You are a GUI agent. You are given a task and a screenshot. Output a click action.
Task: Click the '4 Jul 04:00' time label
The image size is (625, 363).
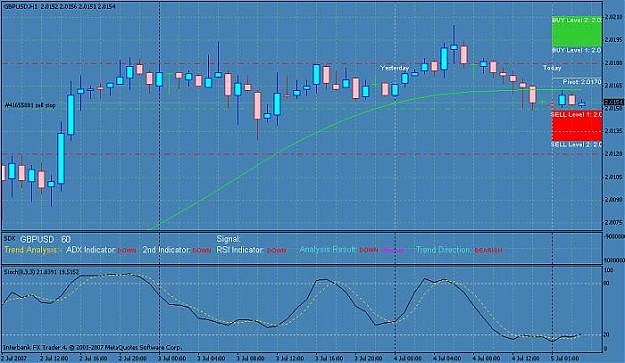click(447, 358)
